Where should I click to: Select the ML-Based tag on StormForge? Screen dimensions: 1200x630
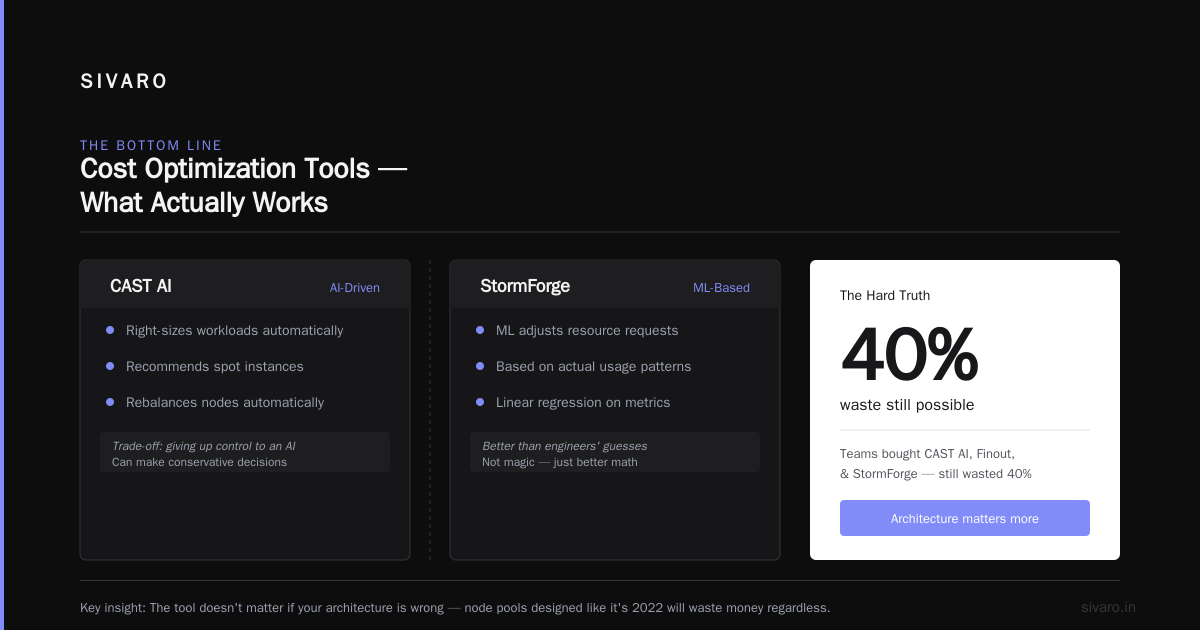721,288
